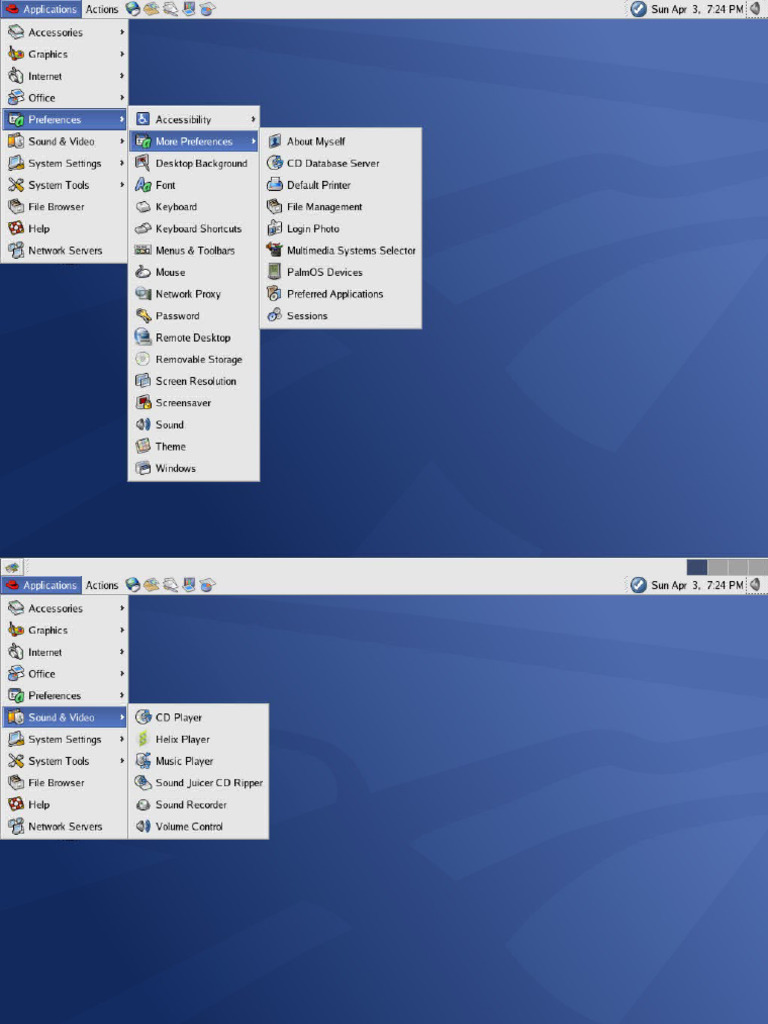Viewport: 768px width, 1024px height.
Task: Open Volume Control in Sound & Video menu
Action: tap(199, 826)
